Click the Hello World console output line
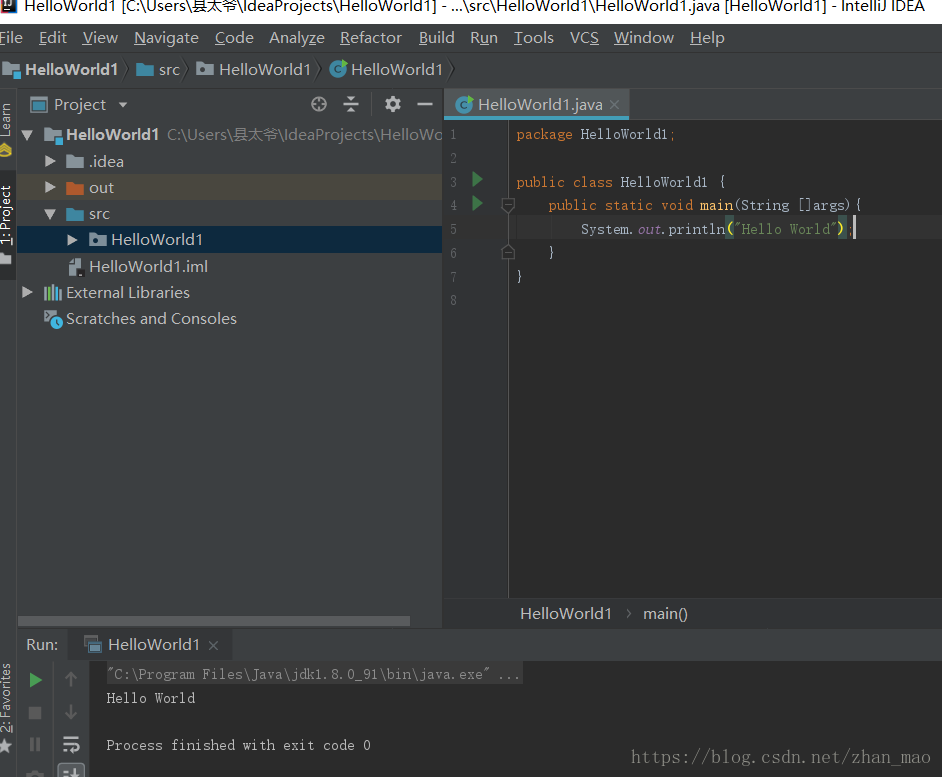 click(x=151, y=698)
